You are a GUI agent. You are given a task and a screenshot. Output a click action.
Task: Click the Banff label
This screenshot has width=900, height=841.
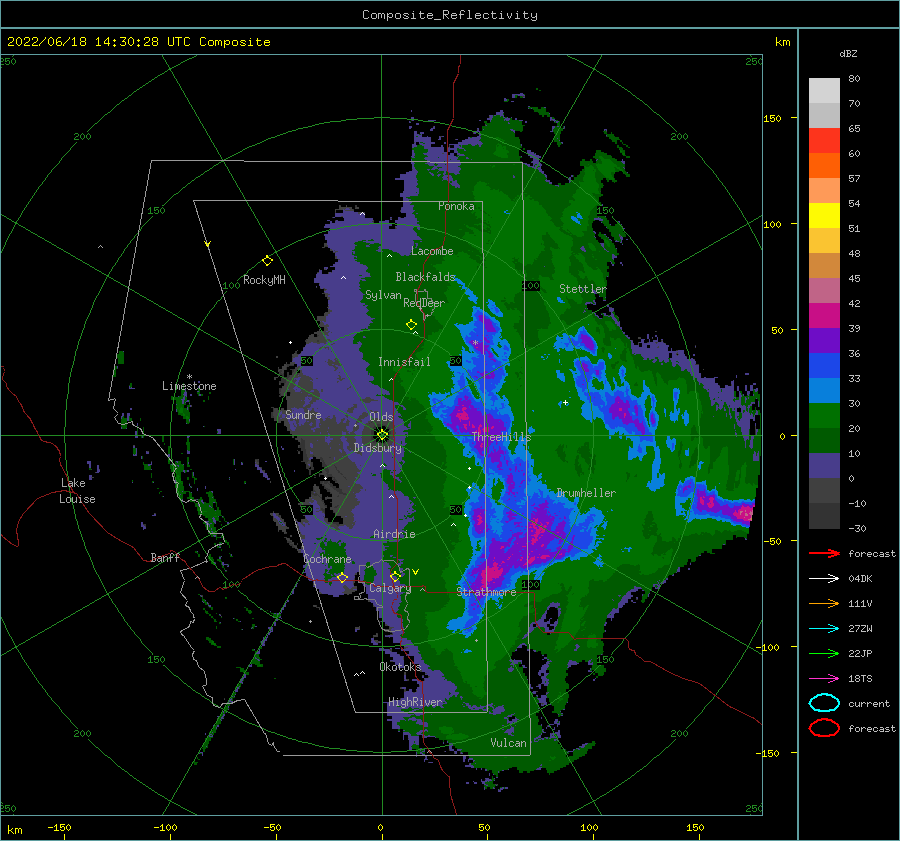pos(165,558)
